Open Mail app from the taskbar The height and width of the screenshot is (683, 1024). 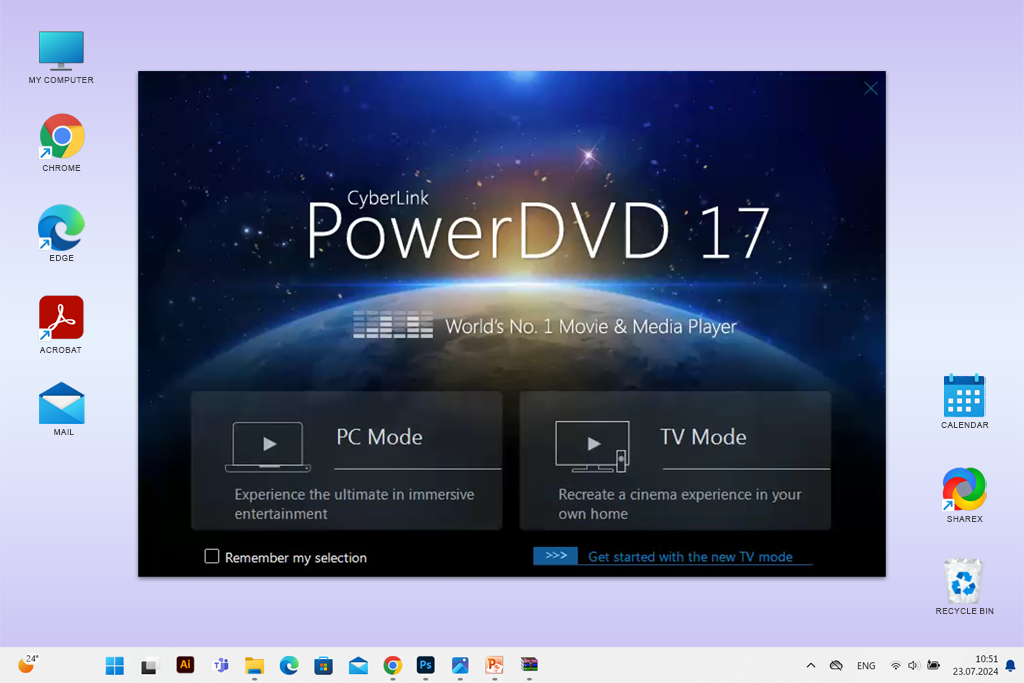click(358, 665)
